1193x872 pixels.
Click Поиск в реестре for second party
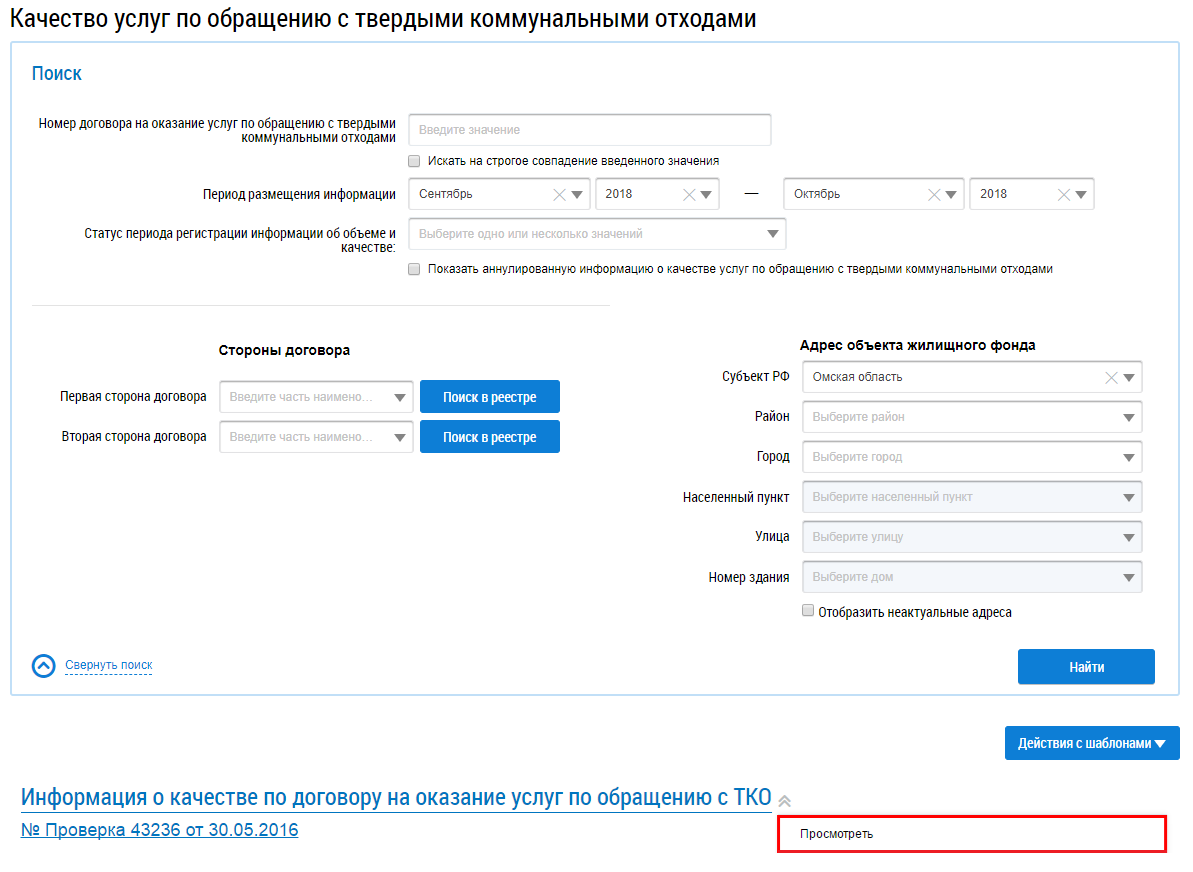(489, 437)
